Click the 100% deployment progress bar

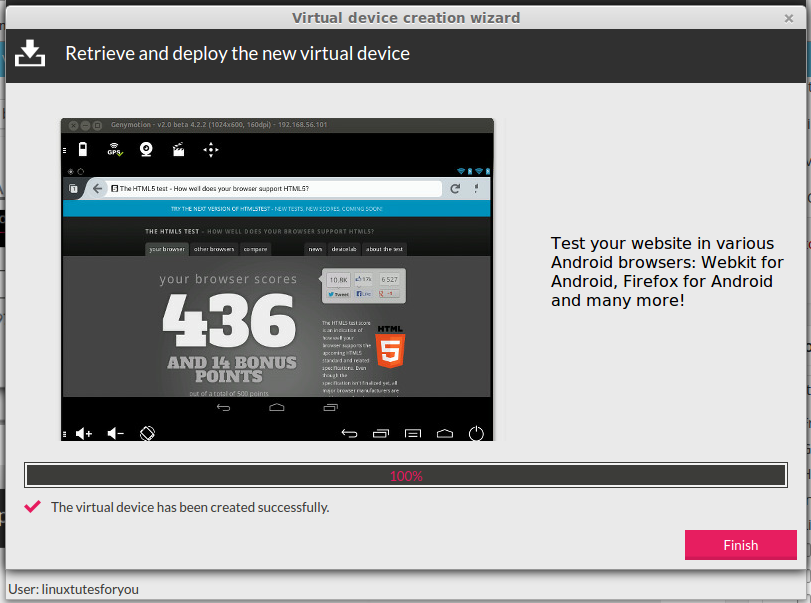coord(406,475)
